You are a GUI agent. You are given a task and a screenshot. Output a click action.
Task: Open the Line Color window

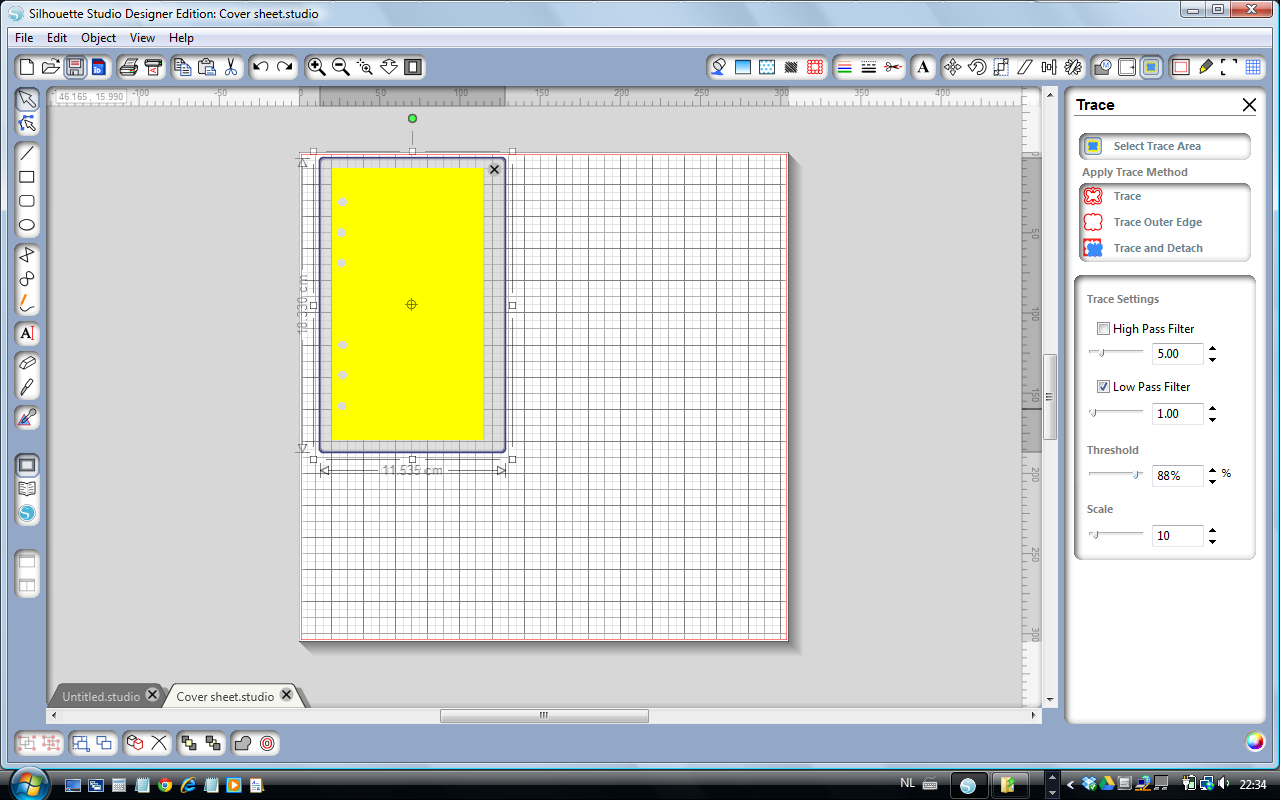(x=844, y=67)
